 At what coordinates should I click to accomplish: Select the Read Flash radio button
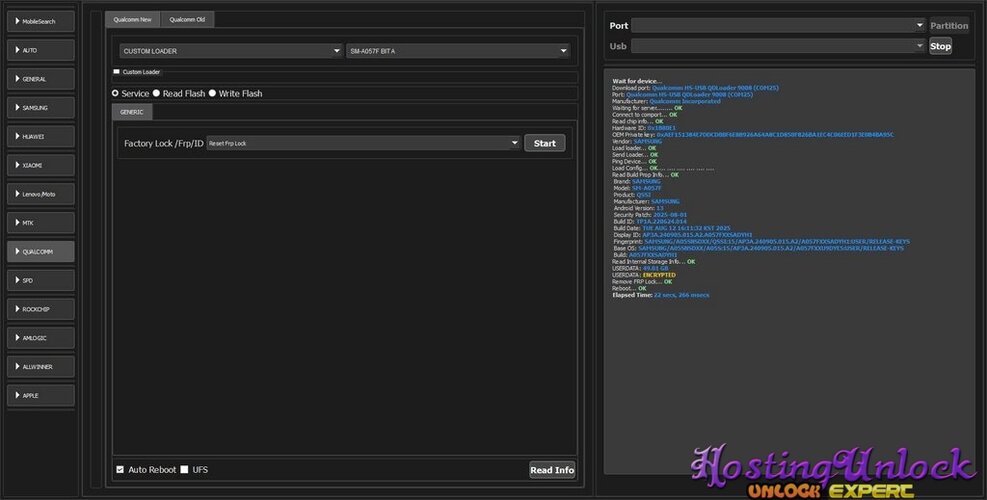pos(156,93)
